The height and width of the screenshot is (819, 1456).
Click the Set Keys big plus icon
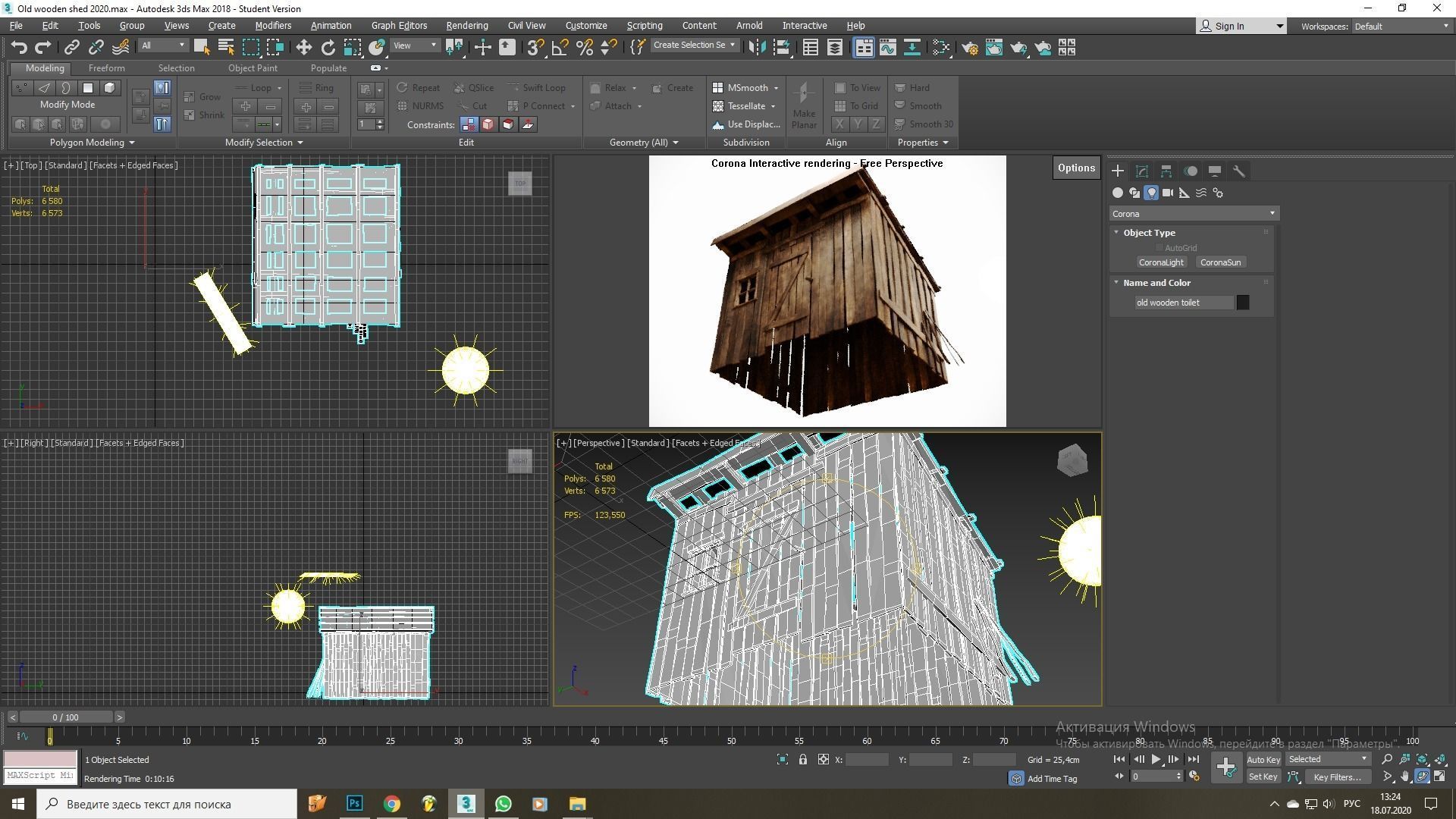1225,767
